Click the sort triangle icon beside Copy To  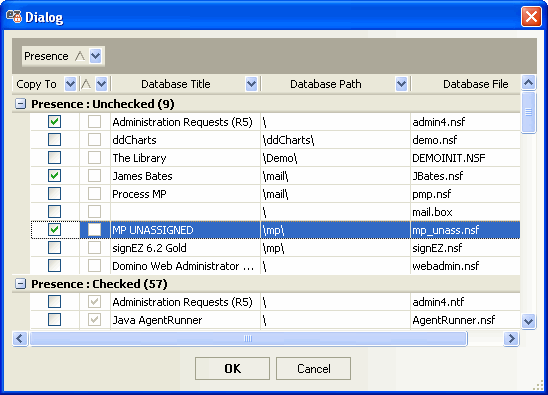(86, 84)
